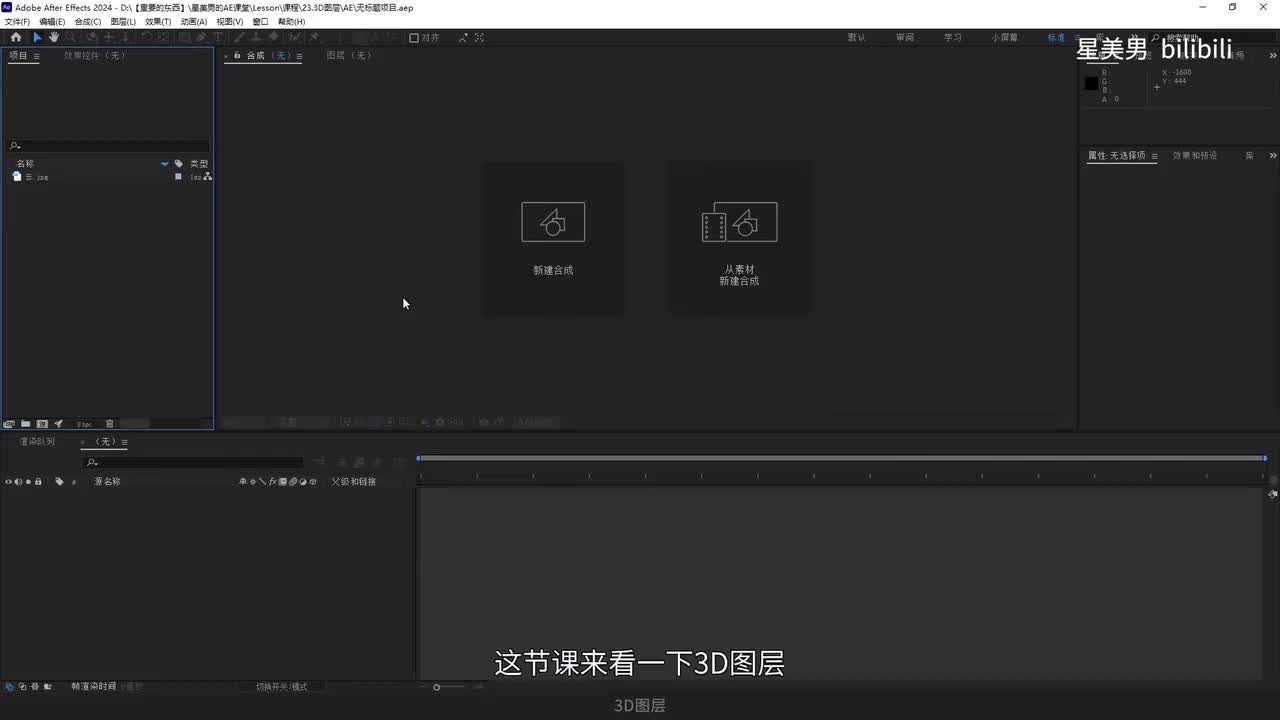This screenshot has height=720, width=1280.
Task: Click the 新建合成 button label
Action: pyautogui.click(x=553, y=270)
